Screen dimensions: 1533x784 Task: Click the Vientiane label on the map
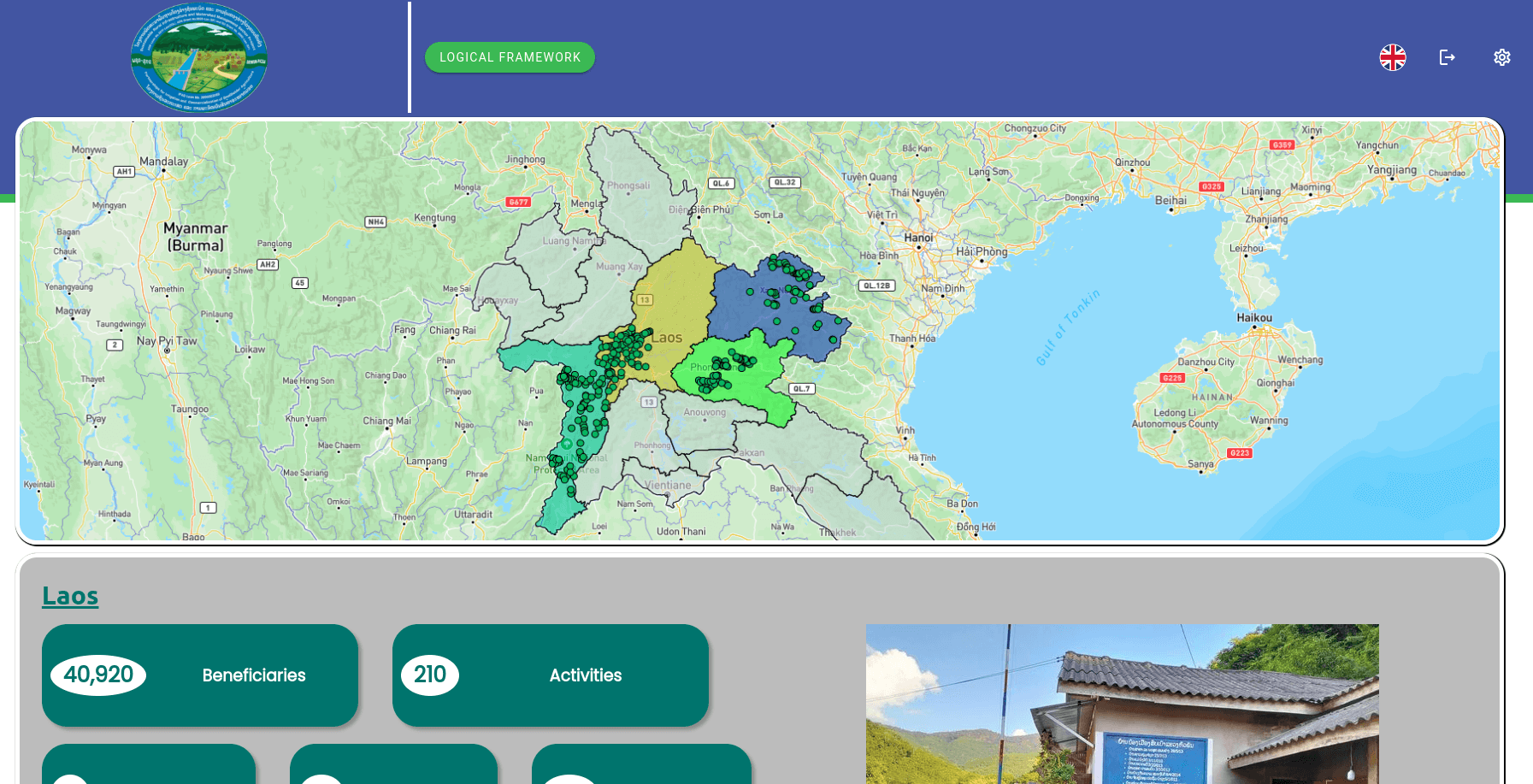668,485
